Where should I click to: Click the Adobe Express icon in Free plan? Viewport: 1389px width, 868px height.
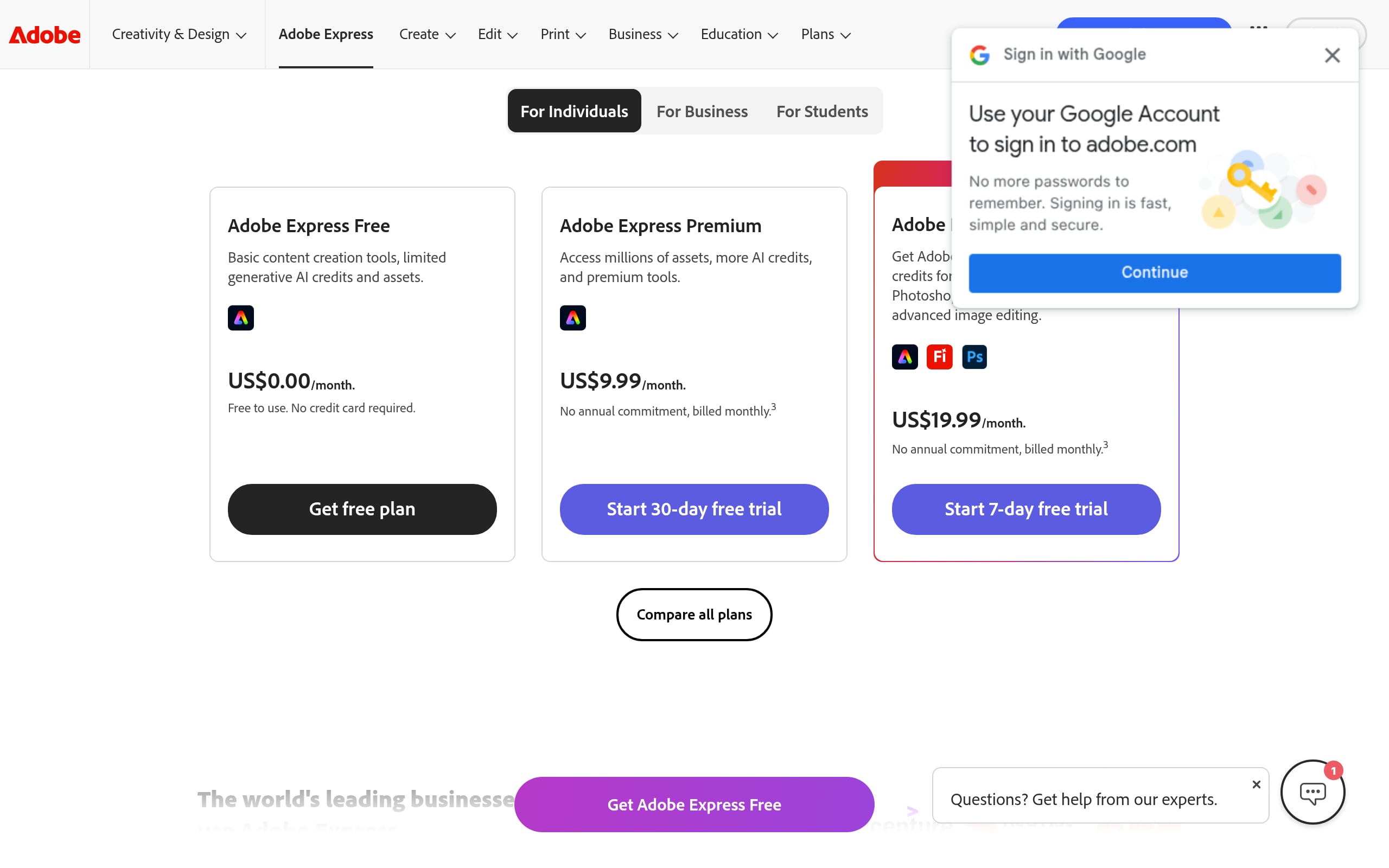pyautogui.click(x=240, y=318)
